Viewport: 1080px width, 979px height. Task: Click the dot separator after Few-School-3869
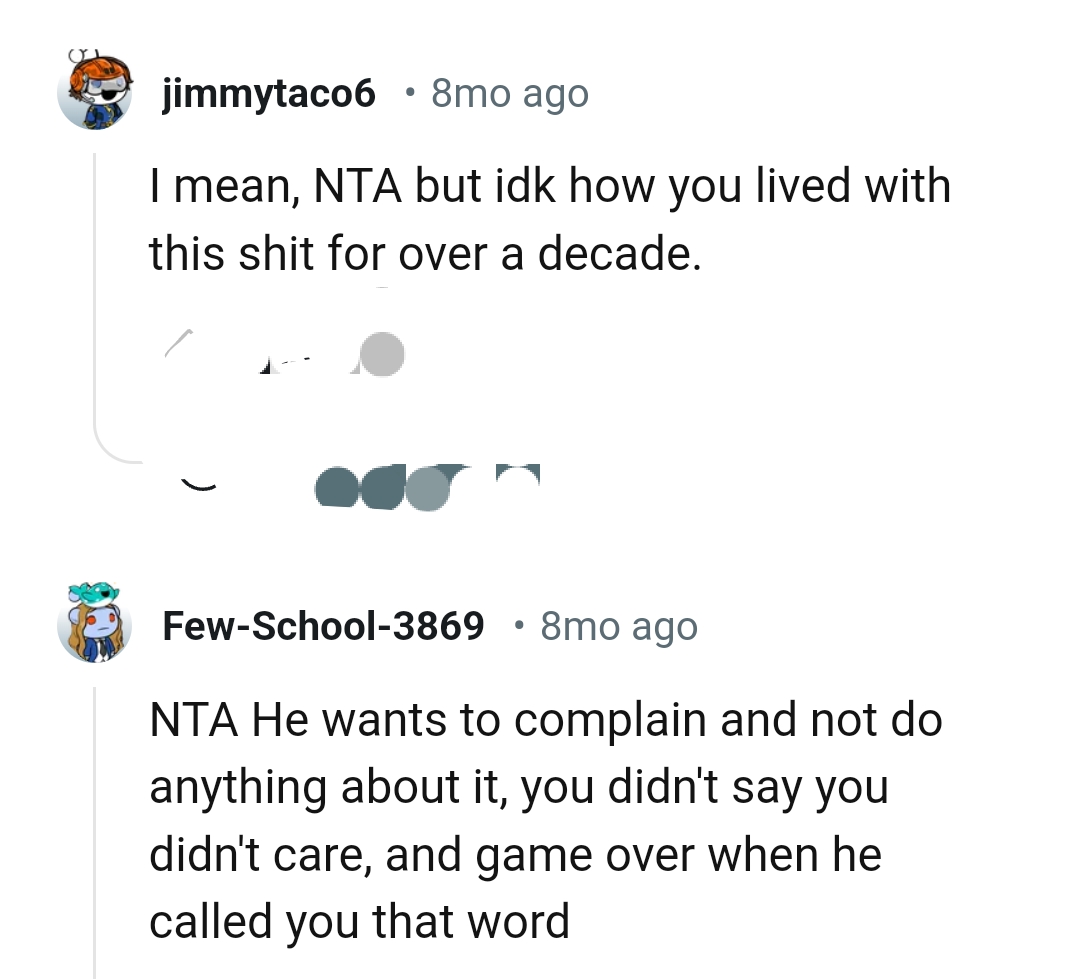pos(518,625)
